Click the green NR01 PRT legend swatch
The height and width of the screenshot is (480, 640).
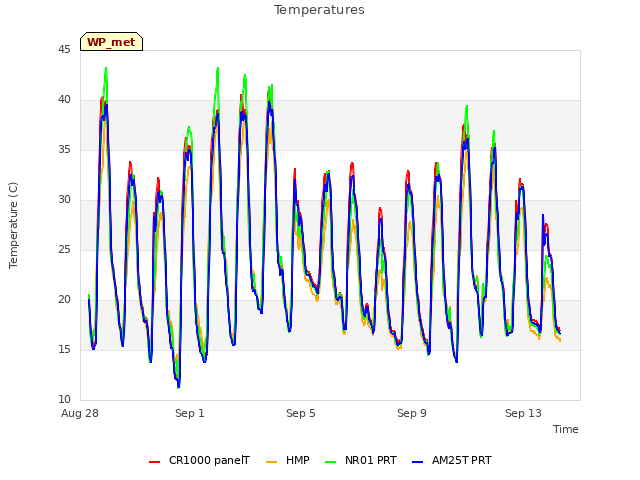coord(331,461)
